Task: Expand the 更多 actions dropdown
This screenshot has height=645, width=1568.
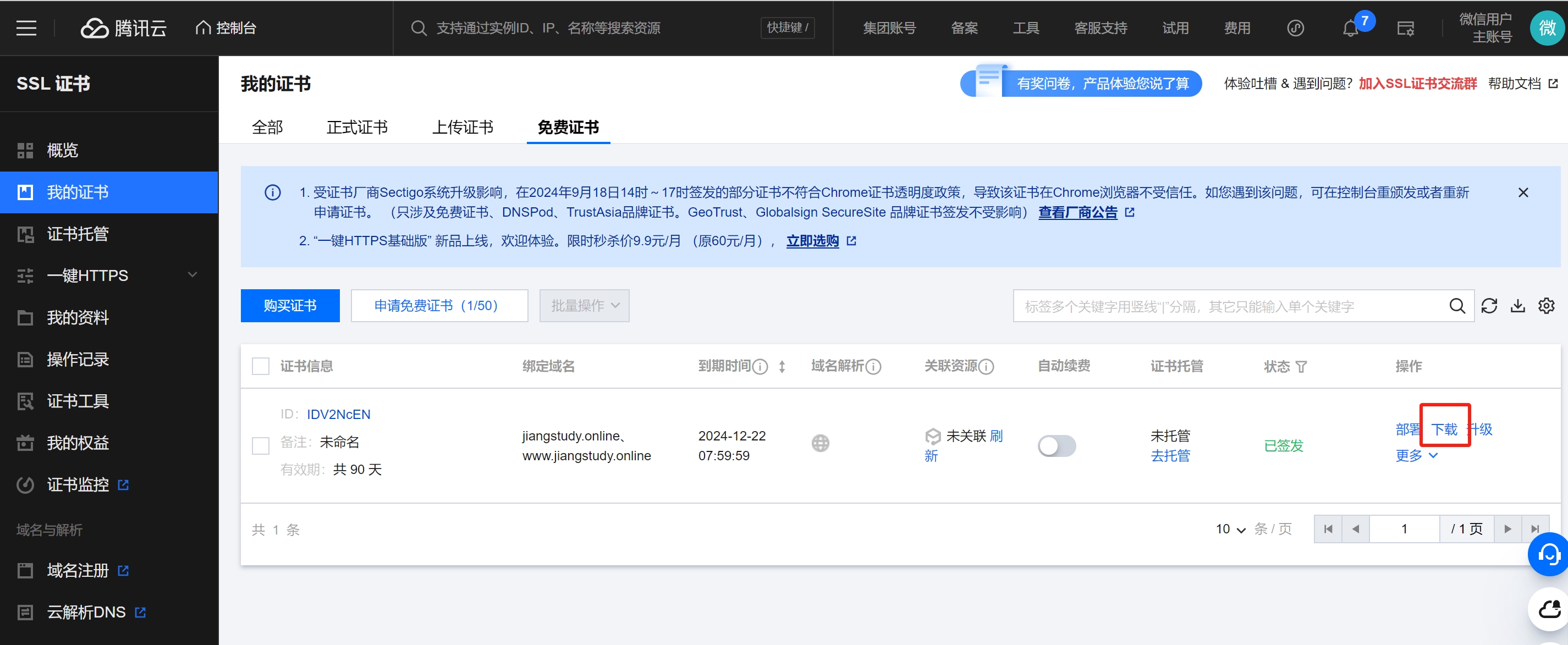Action: 1416,456
